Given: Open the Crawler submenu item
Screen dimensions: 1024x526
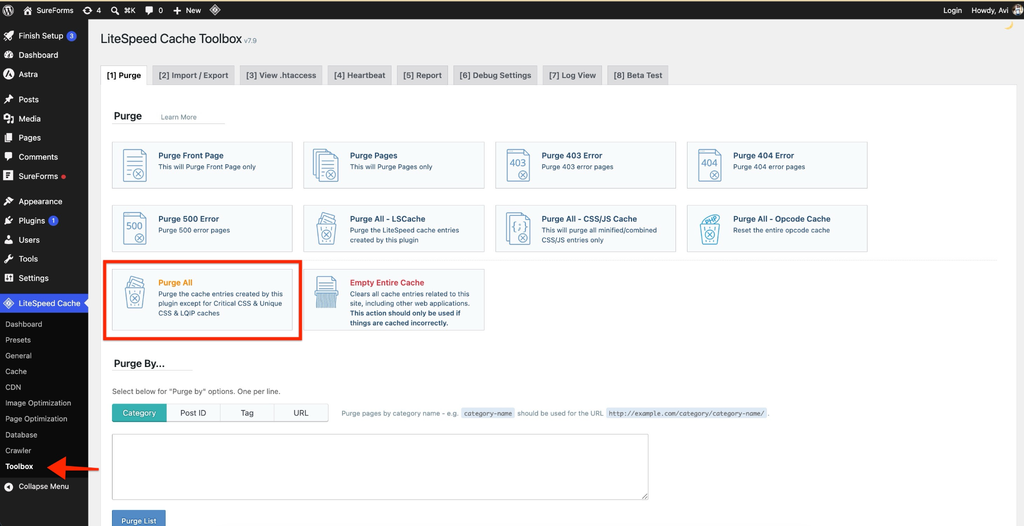Looking at the screenshot, I should [x=18, y=450].
